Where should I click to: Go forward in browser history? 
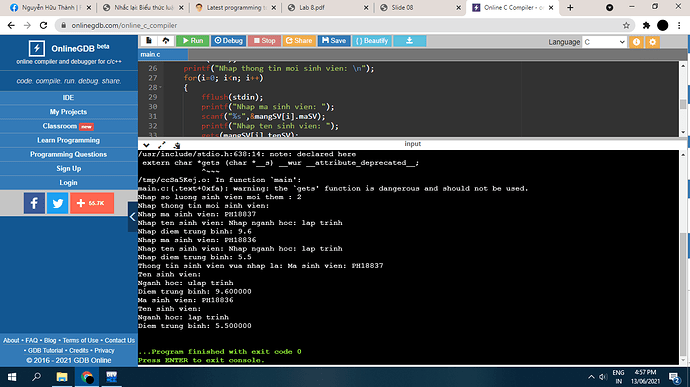click(27, 26)
